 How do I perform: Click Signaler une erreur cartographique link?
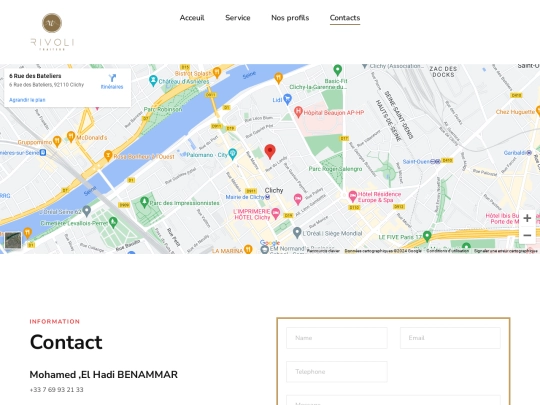click(x=506, y=251)
